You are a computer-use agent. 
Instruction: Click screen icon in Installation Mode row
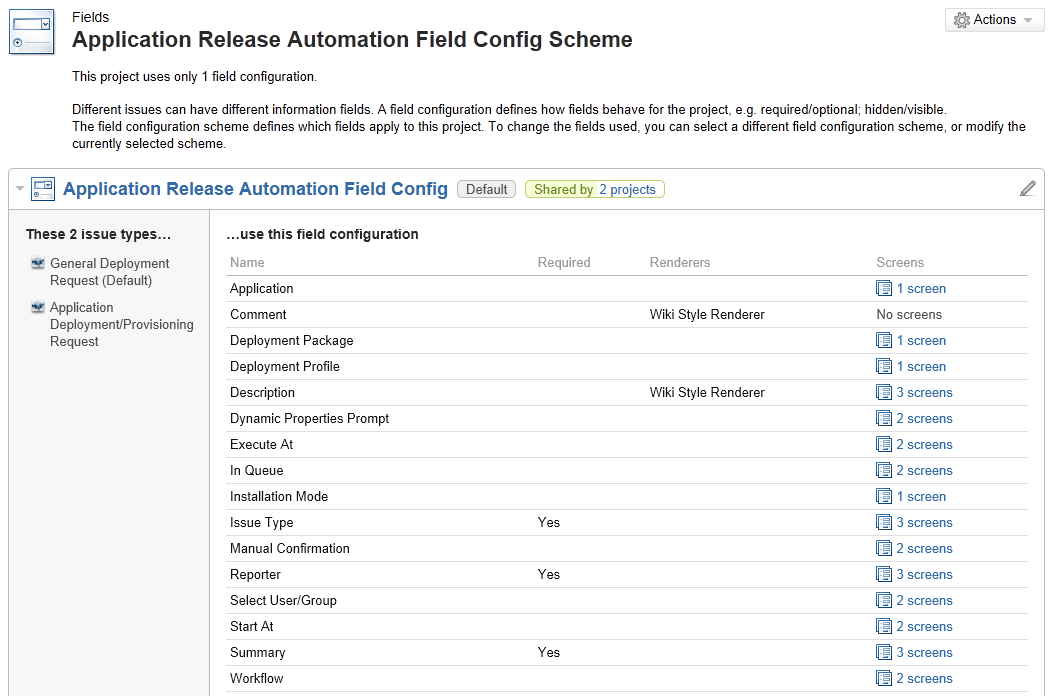point(883,497)
